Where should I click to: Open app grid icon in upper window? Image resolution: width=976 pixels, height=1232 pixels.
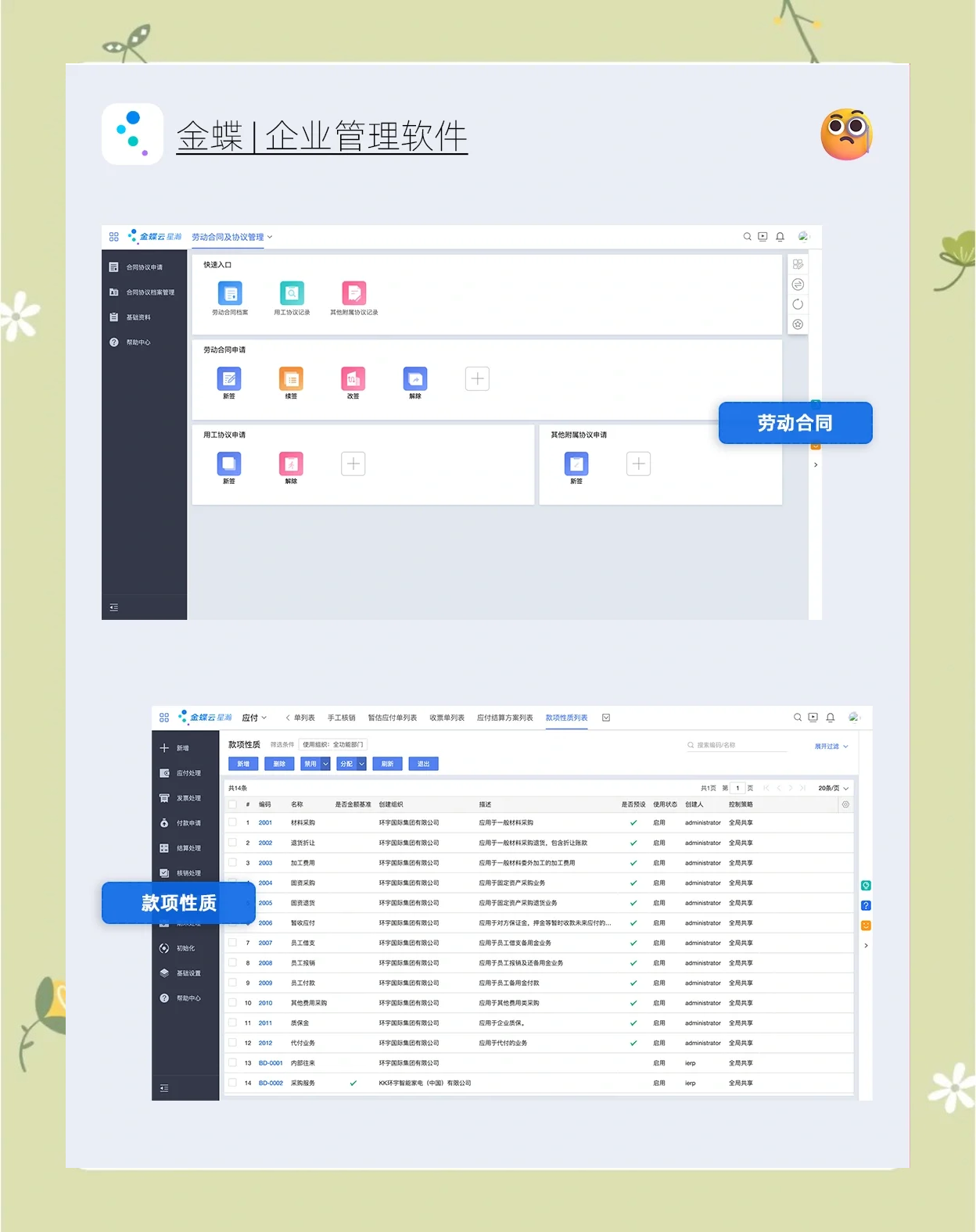[x=114, y=236]
